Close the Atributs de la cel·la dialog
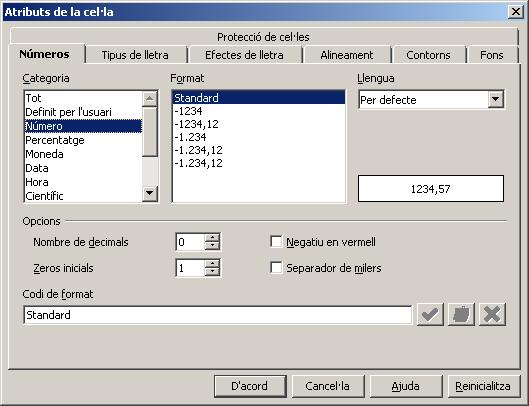Viewport: 529px width, 406px height. coord(516,12)
